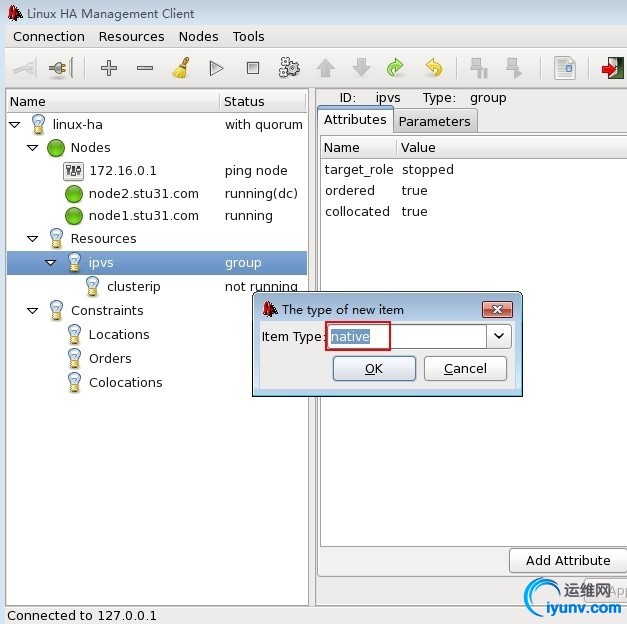Collapse the ipvs group branch
Viewport: 627px width, 624px height.
[x=50, y=263]
